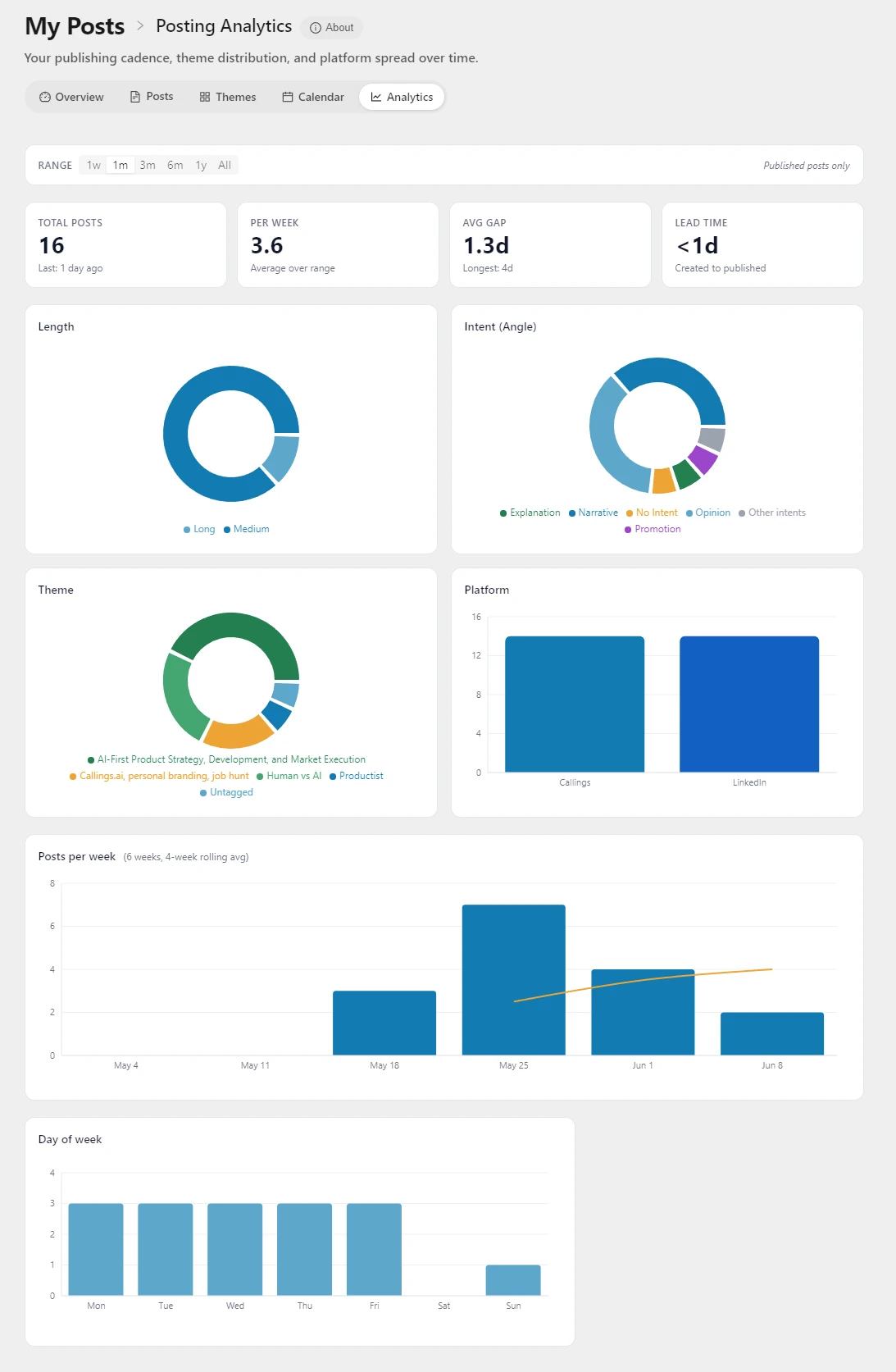Select the 1y range option
Screen dimensions: 896x1372
click(x=201, y=165)
